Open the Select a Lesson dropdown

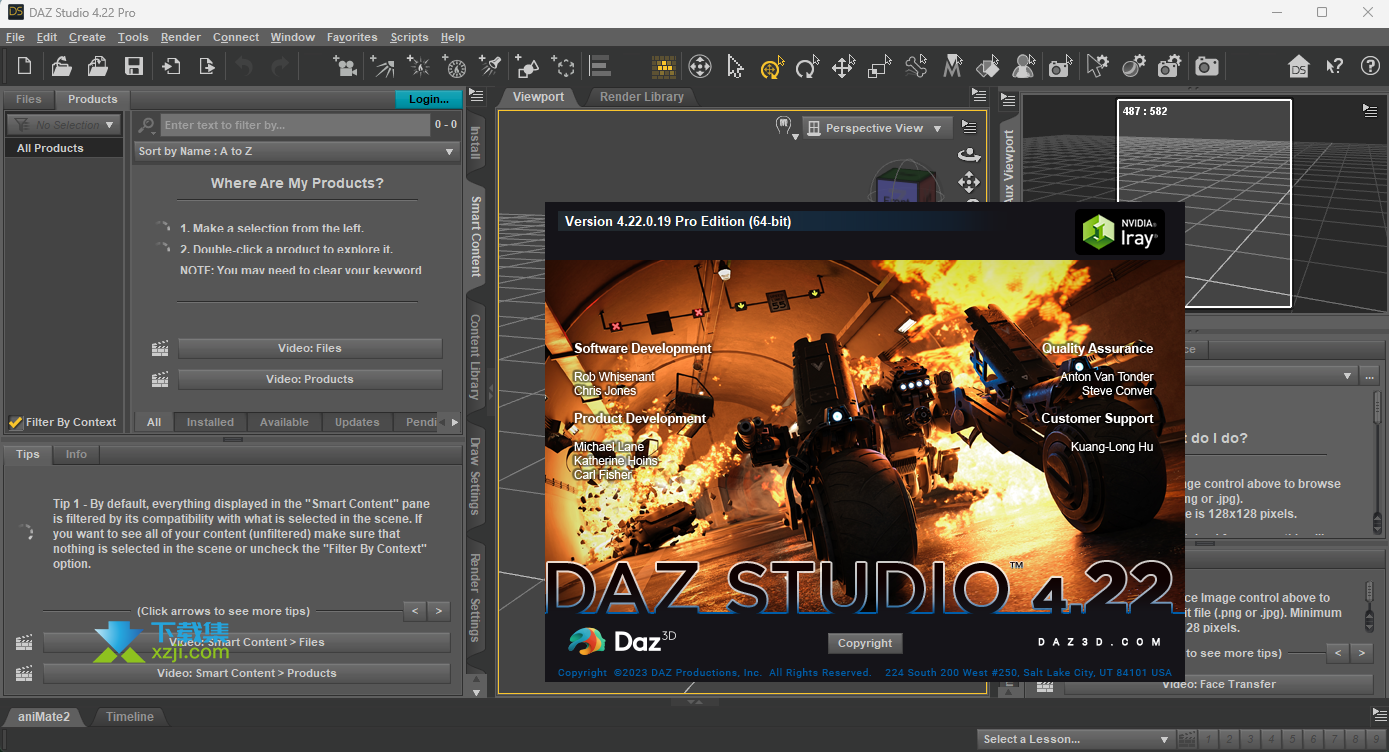1076,739
